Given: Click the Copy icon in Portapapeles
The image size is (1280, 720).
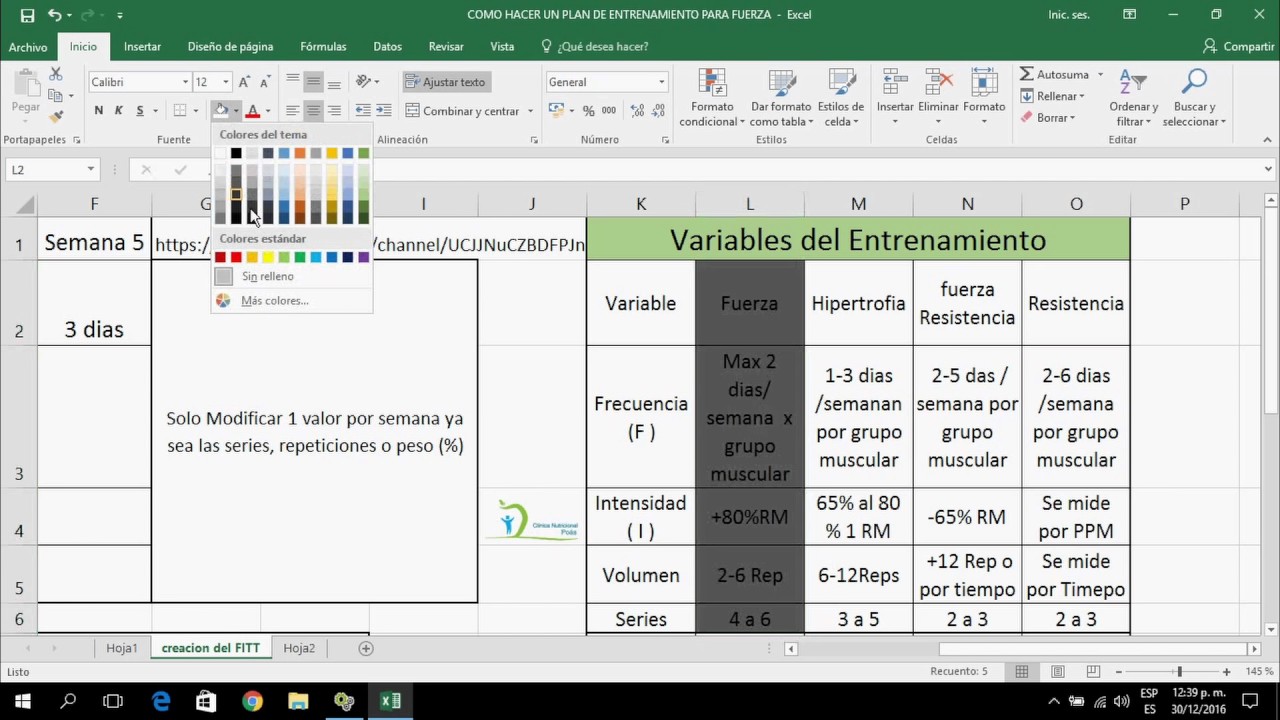Looking at the screenshot, I should (56, 96).
